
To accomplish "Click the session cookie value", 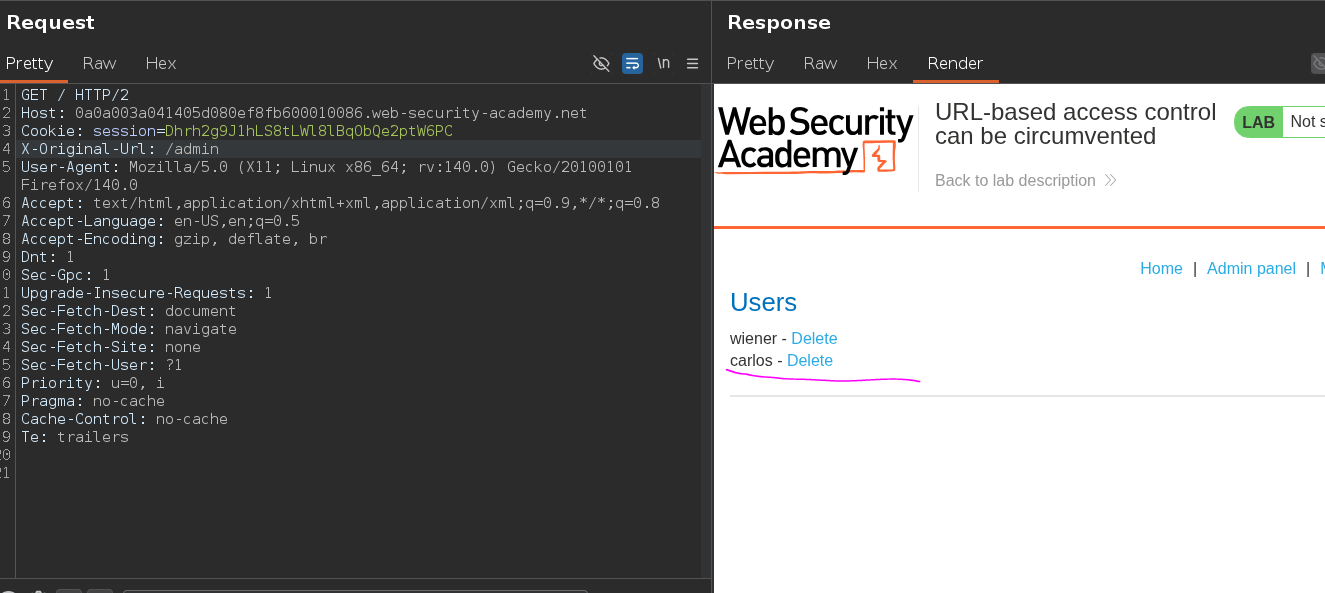I will 309,131.
